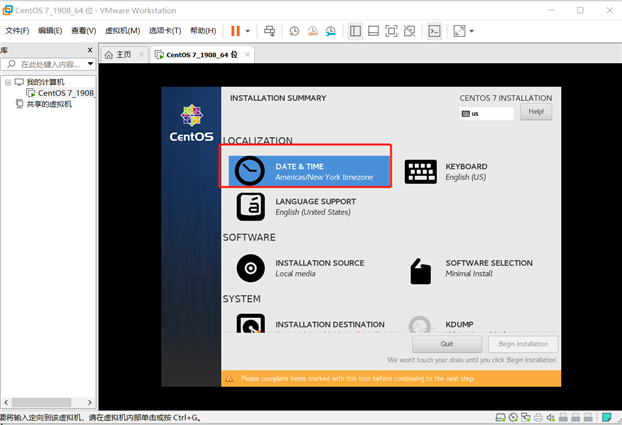The height and width of the screenshot is (425, 622).
Task: Open the 文件(F) menu
Action: [17, 31]
